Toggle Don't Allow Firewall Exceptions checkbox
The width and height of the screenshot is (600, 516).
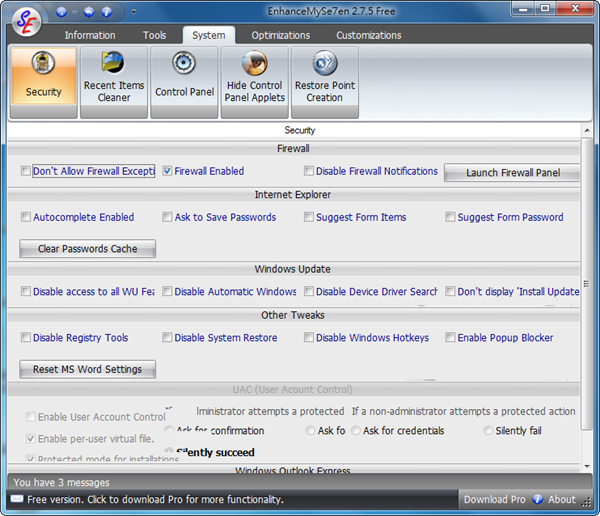point(26,171)
